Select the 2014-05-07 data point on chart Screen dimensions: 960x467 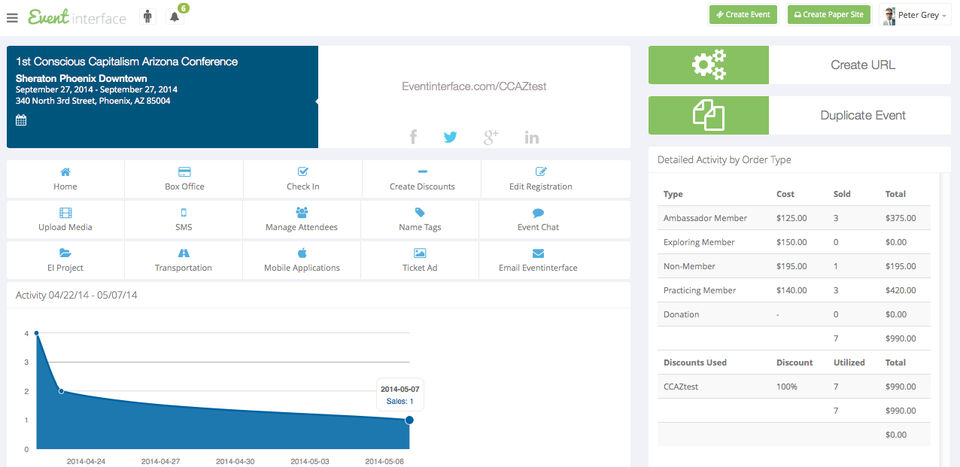(x=409, y=420)
